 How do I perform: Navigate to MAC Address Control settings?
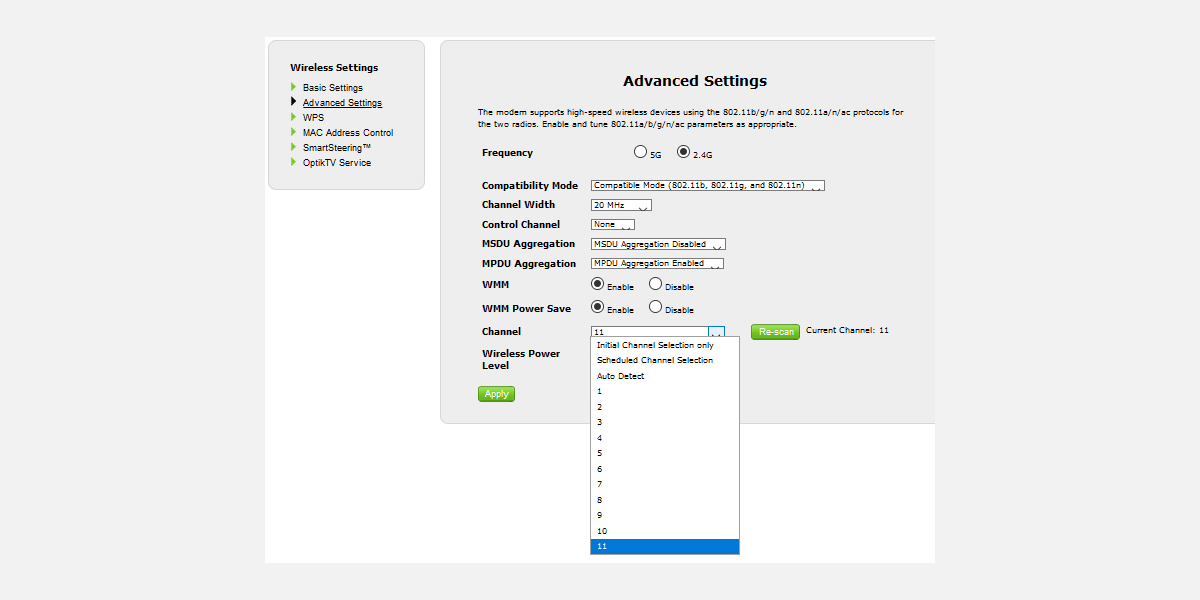point(347,132)
